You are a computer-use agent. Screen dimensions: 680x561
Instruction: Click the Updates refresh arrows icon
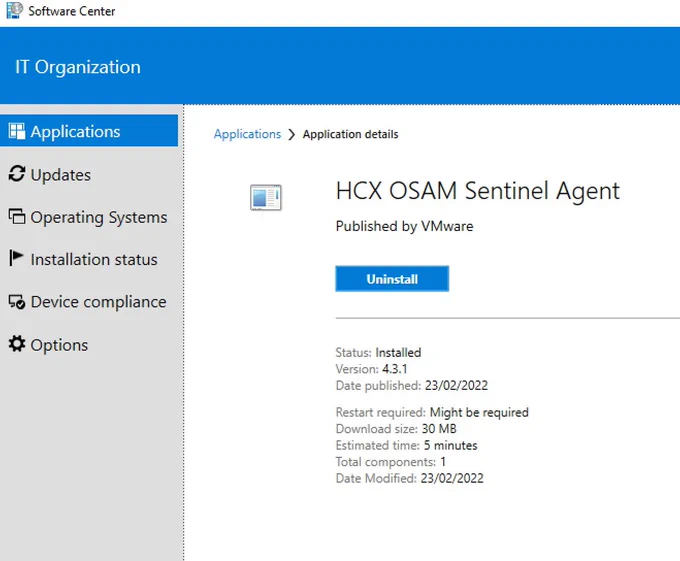pyautogui.click(x=17, y=174)
